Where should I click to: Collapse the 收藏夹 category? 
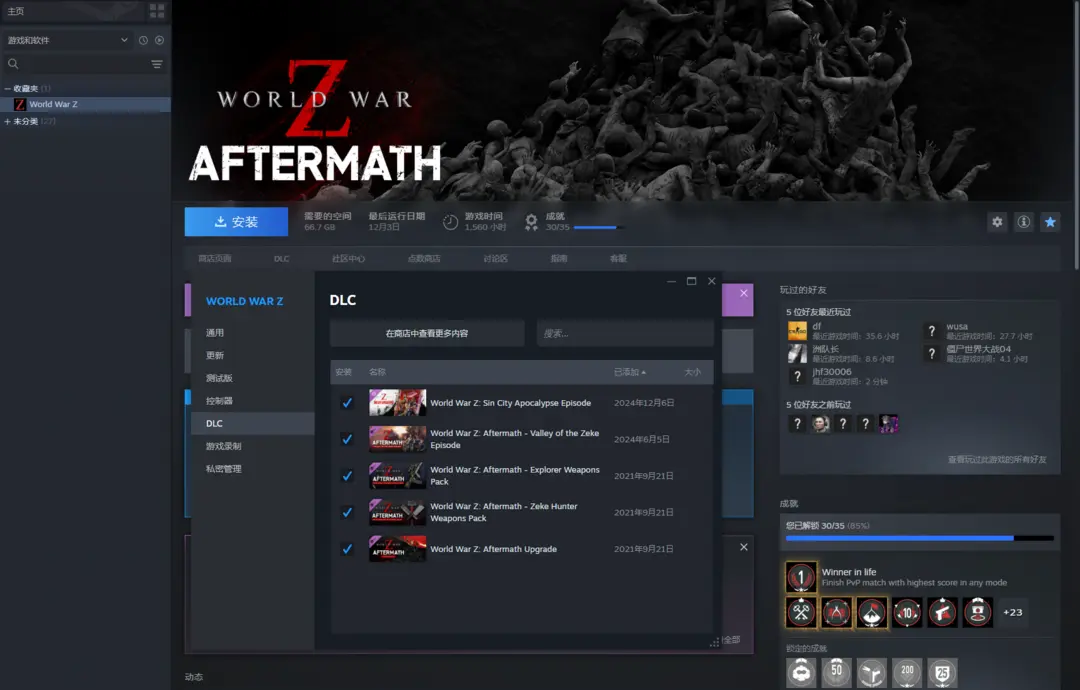click(8, 88)
